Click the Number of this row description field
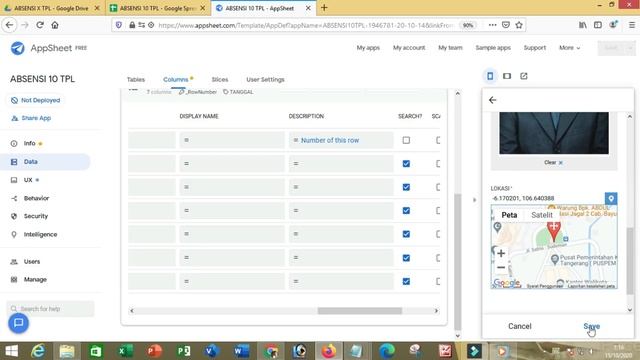 341,140
